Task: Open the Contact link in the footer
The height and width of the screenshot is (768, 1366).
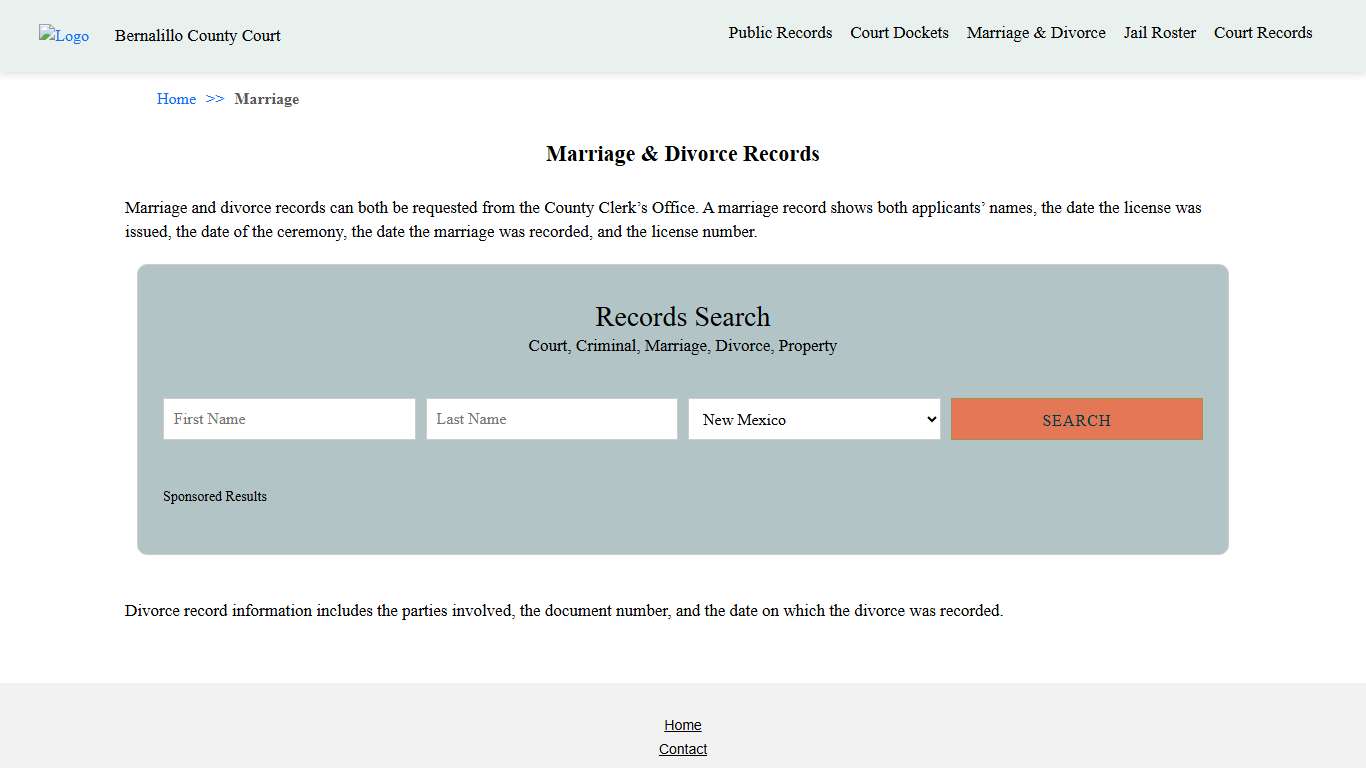Action: (x=683, y=748)
